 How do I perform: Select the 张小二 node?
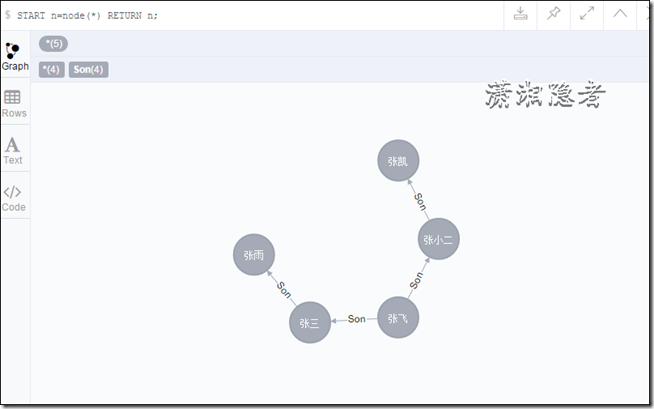point(438,239)
